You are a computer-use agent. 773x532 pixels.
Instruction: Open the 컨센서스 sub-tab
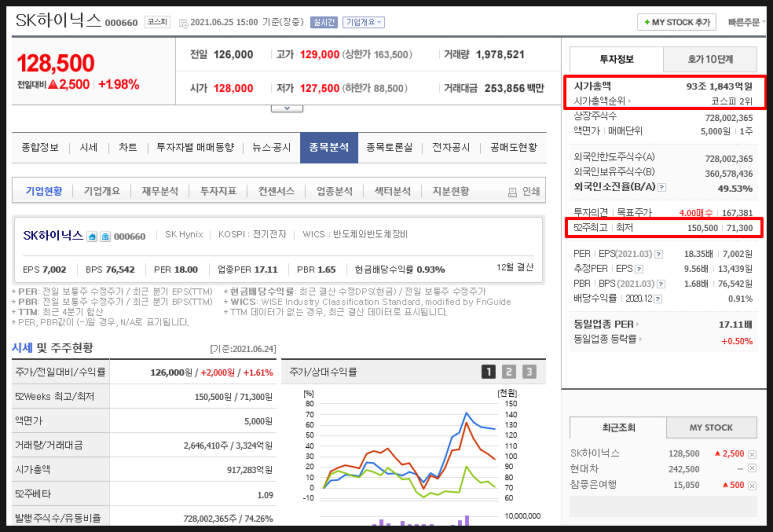click(x=277, y=191)
